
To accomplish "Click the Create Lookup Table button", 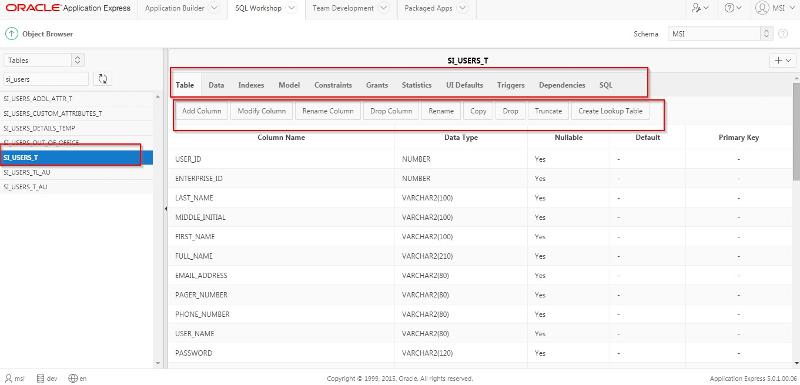I will [610, 111].
